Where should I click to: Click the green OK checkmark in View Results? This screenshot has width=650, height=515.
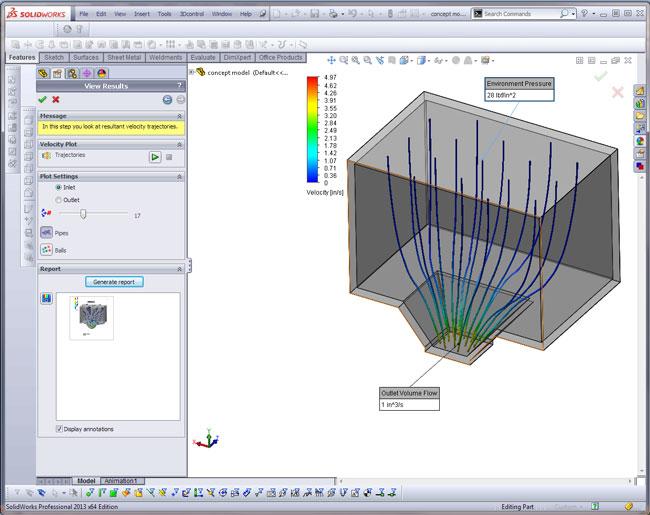click(x=42, y=99)
